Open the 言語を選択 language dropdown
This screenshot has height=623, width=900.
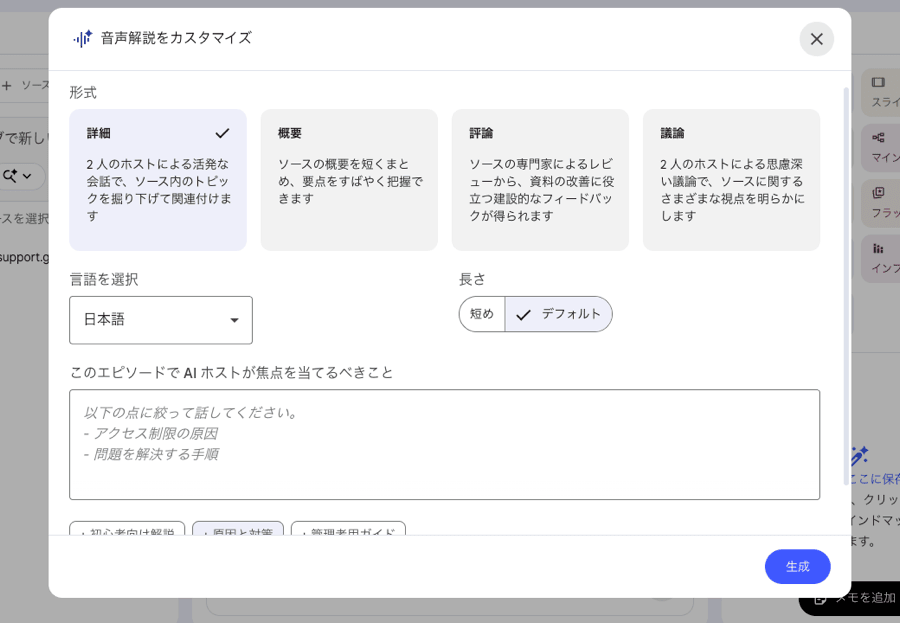[x=160, y=320]
